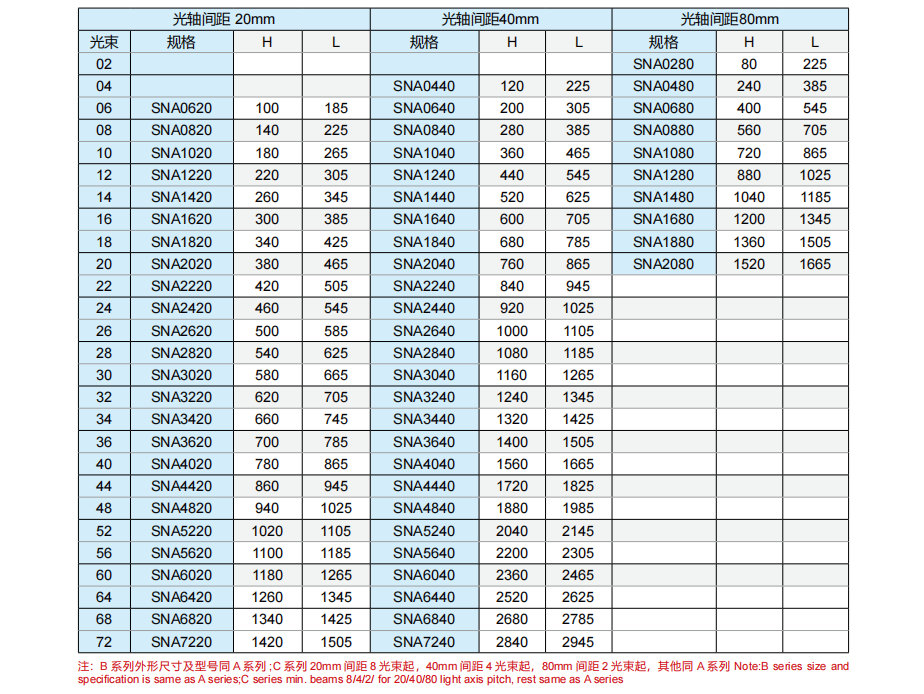Image resolution: width=924 pixels, height=694 pixels.
Task: Select the SNA0440 model cell
Action: (x=423, y=86)
